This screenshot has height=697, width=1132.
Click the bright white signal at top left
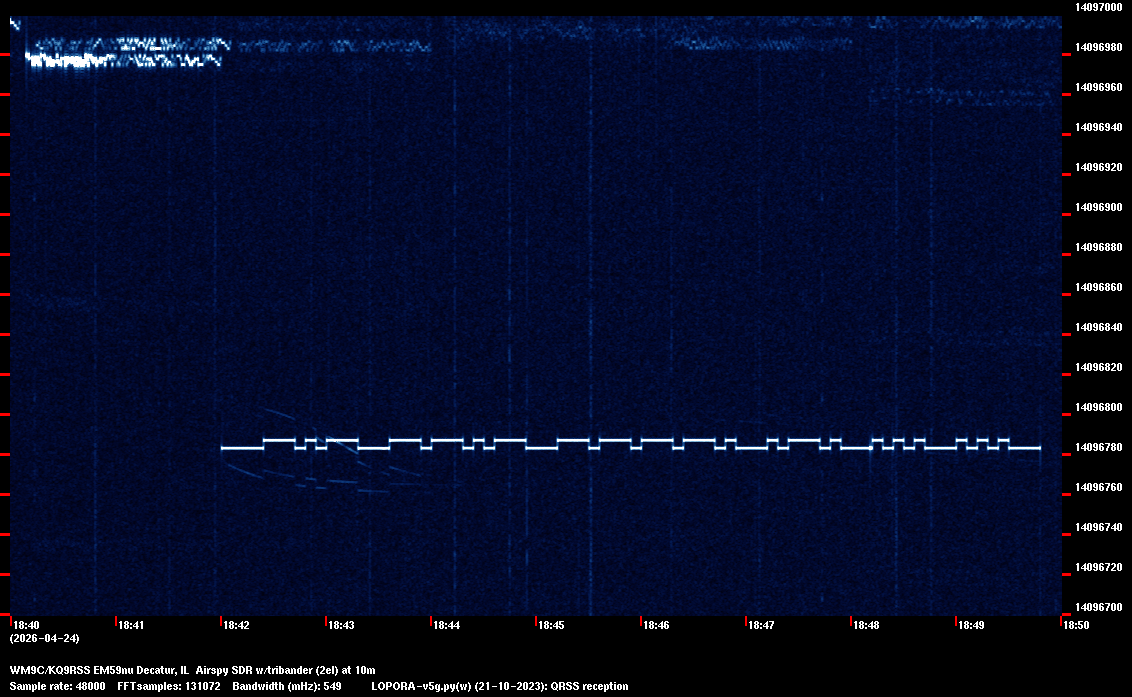70,60
